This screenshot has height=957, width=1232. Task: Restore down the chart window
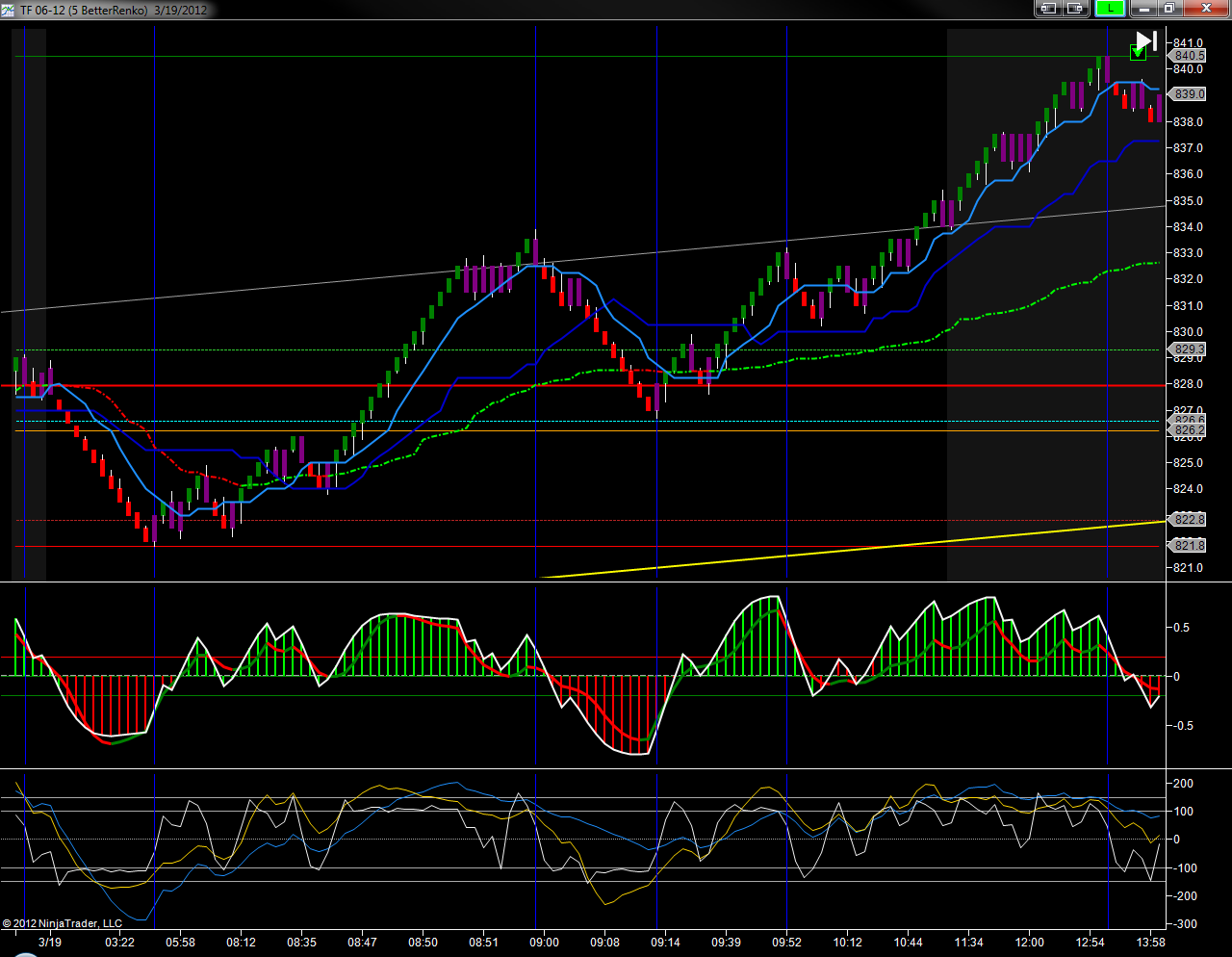1168,9
